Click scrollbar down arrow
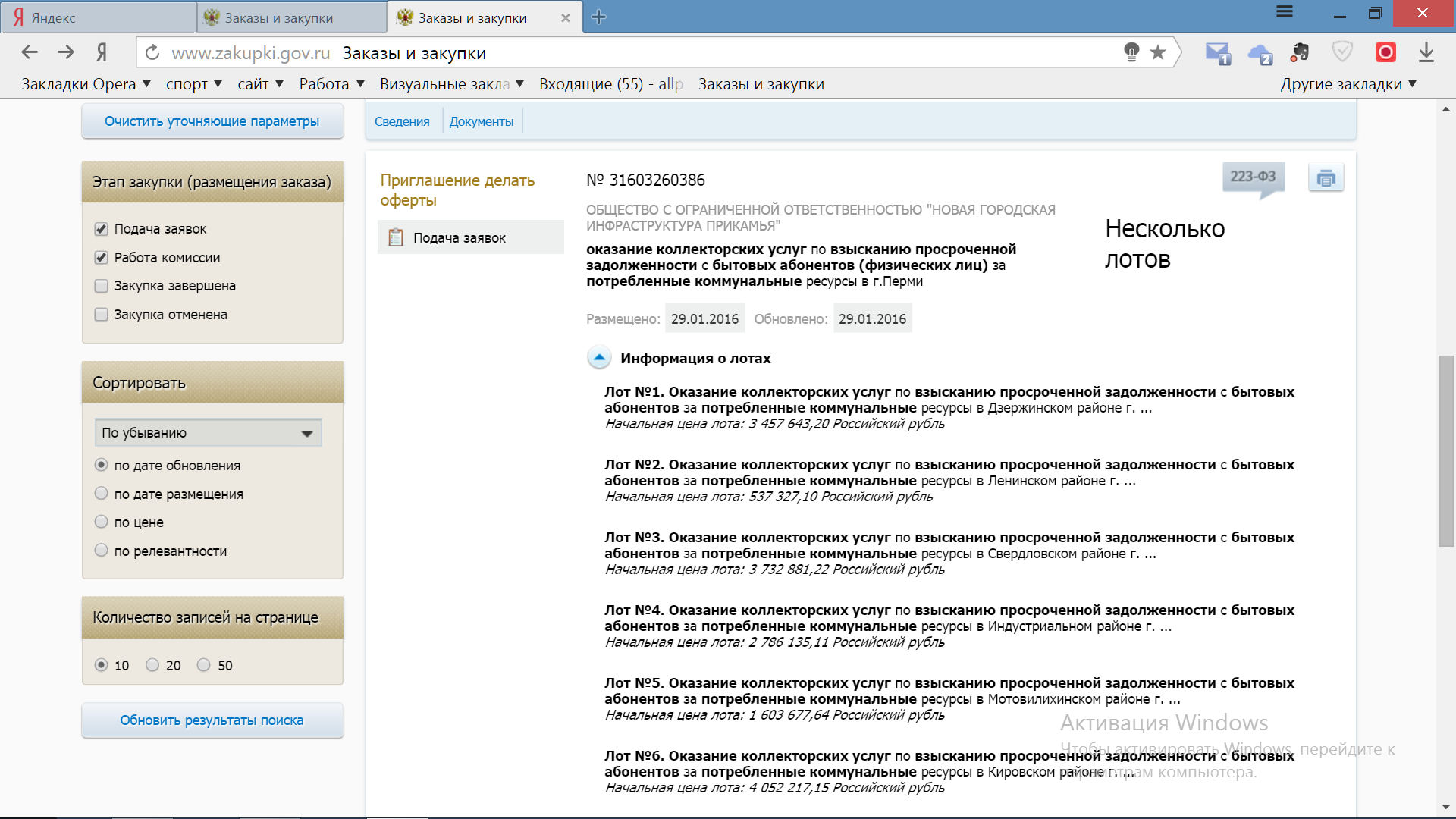 [1446, 808]
